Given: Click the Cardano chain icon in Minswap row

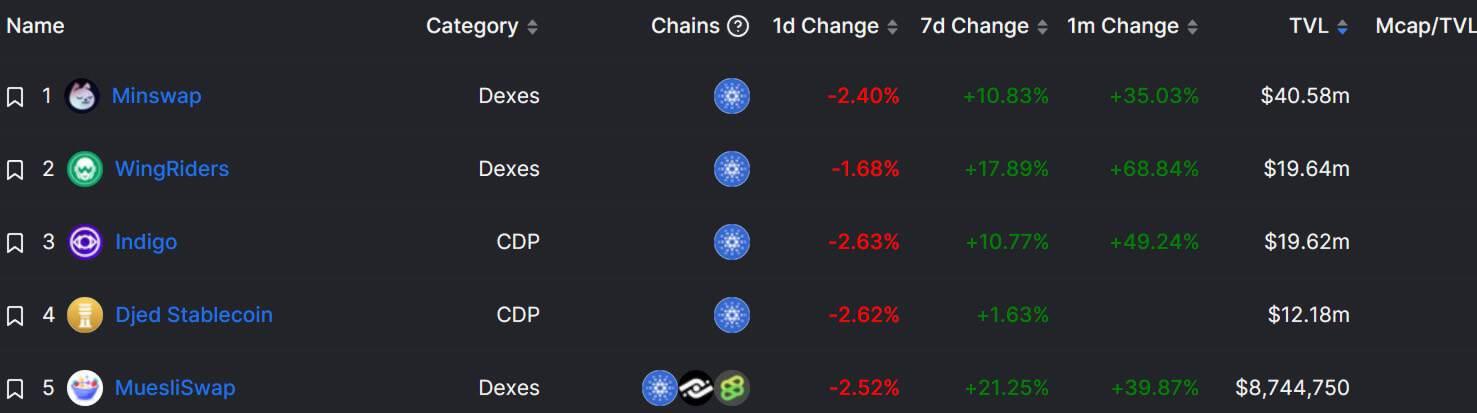Looking at the screenshot, I should point(731,96).
